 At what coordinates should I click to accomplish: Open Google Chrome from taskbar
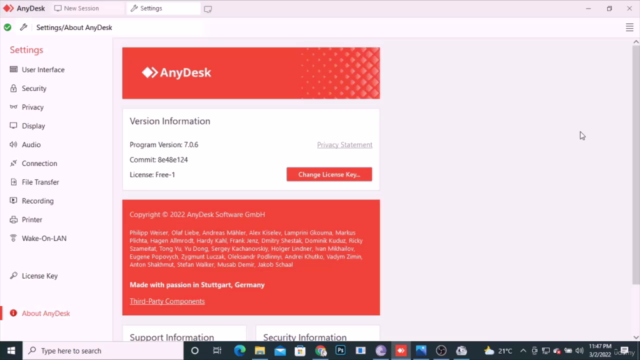pos(320,351)
